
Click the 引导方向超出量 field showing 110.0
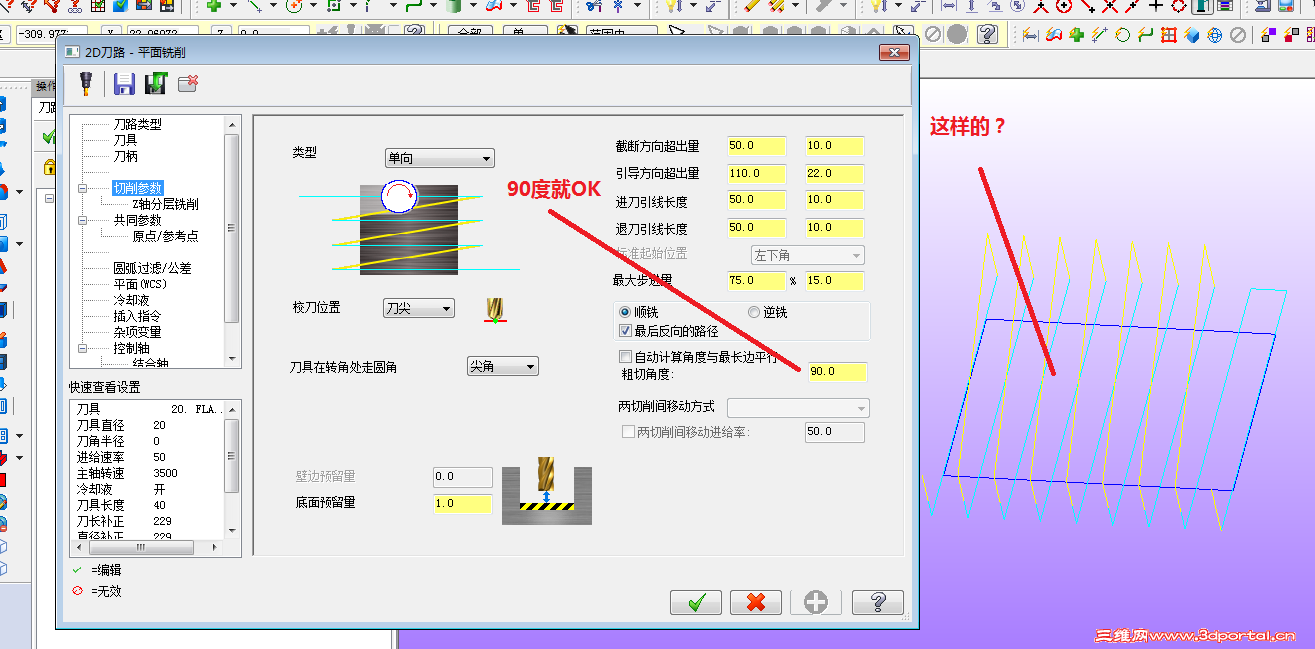757,174
